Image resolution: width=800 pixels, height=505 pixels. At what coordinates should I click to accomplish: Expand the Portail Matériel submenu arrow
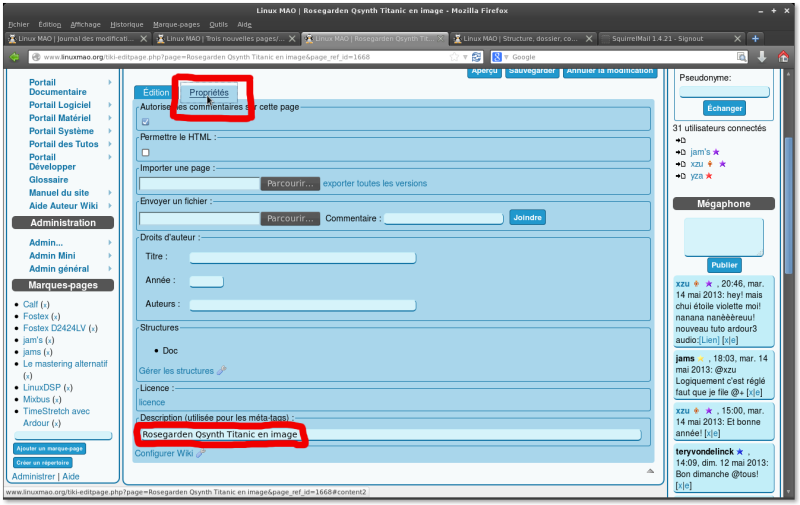click(110, 118)
